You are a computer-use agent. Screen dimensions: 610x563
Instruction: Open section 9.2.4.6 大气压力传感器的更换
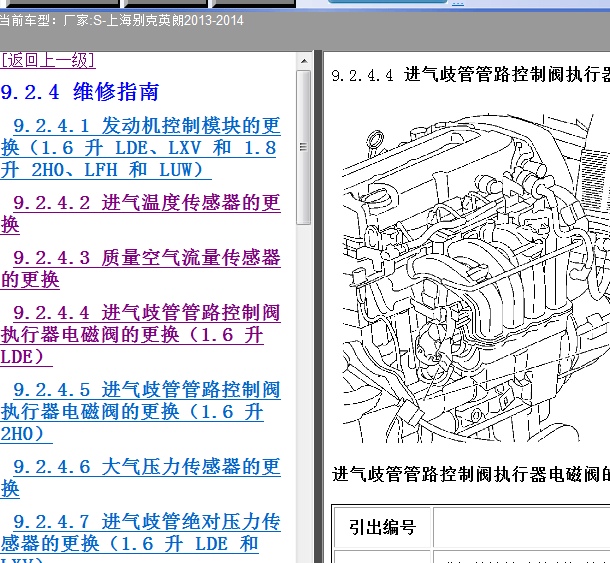pos(140,477)
